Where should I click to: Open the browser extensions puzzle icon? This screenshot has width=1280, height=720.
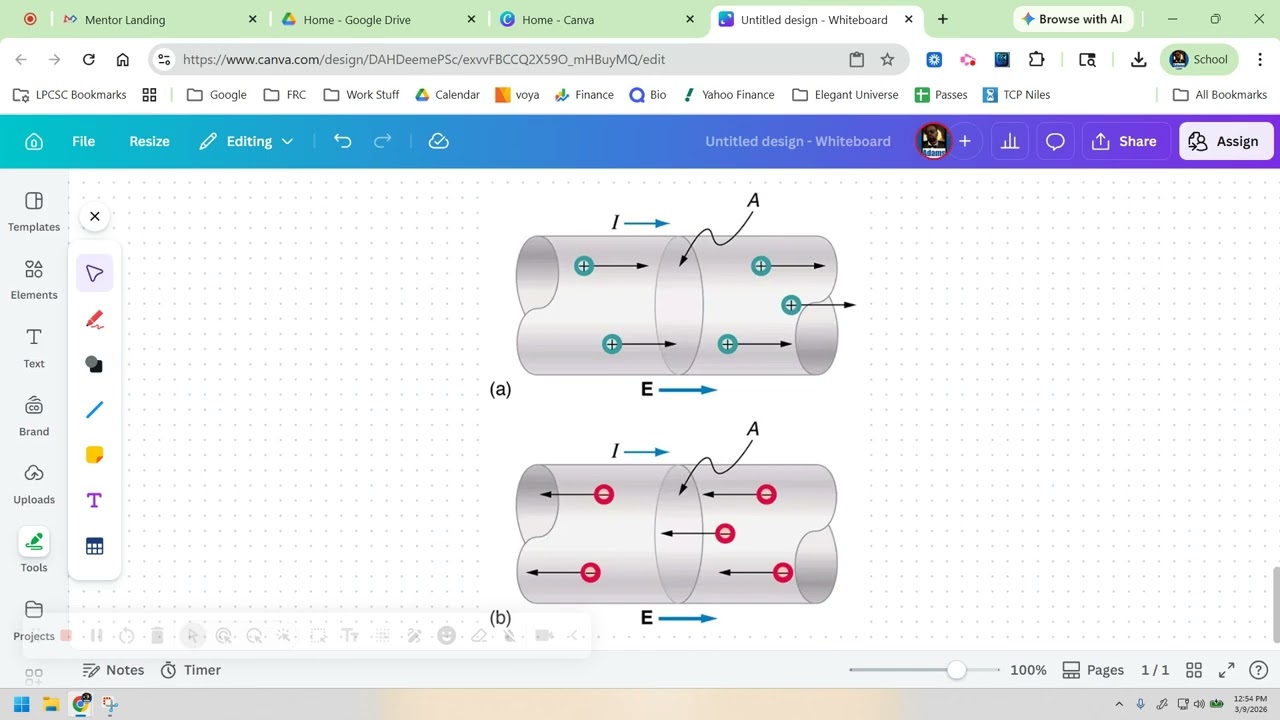click(1036, 59)
